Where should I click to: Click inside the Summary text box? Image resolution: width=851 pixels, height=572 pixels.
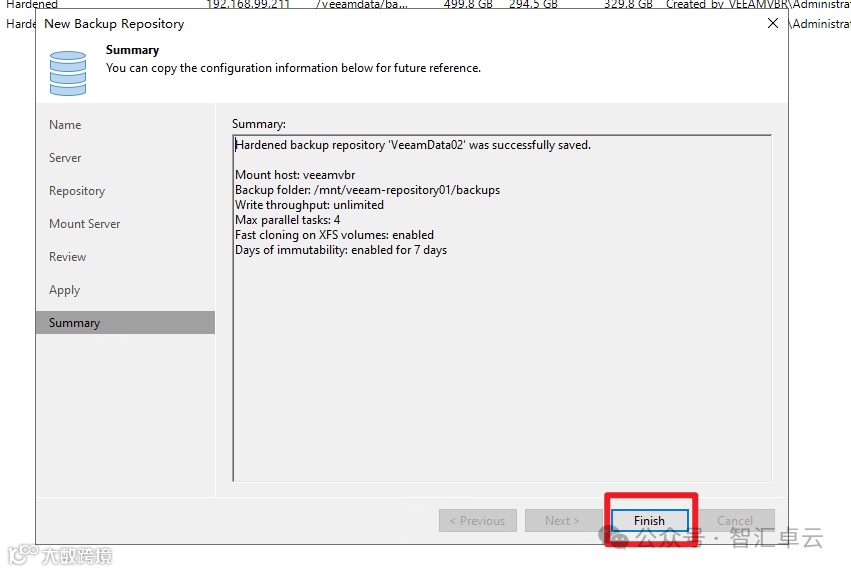pos(502,308)
